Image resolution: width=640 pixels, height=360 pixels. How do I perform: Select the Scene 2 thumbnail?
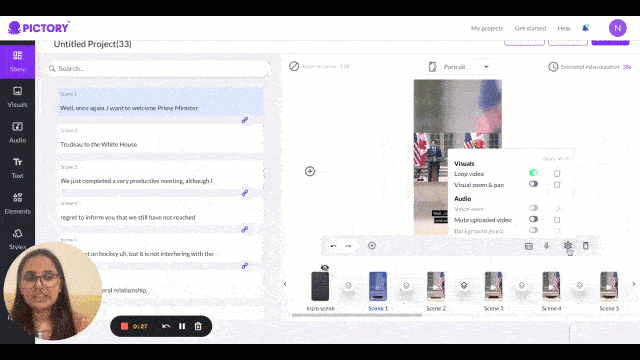pyautogui.click(x=436, y=287)
